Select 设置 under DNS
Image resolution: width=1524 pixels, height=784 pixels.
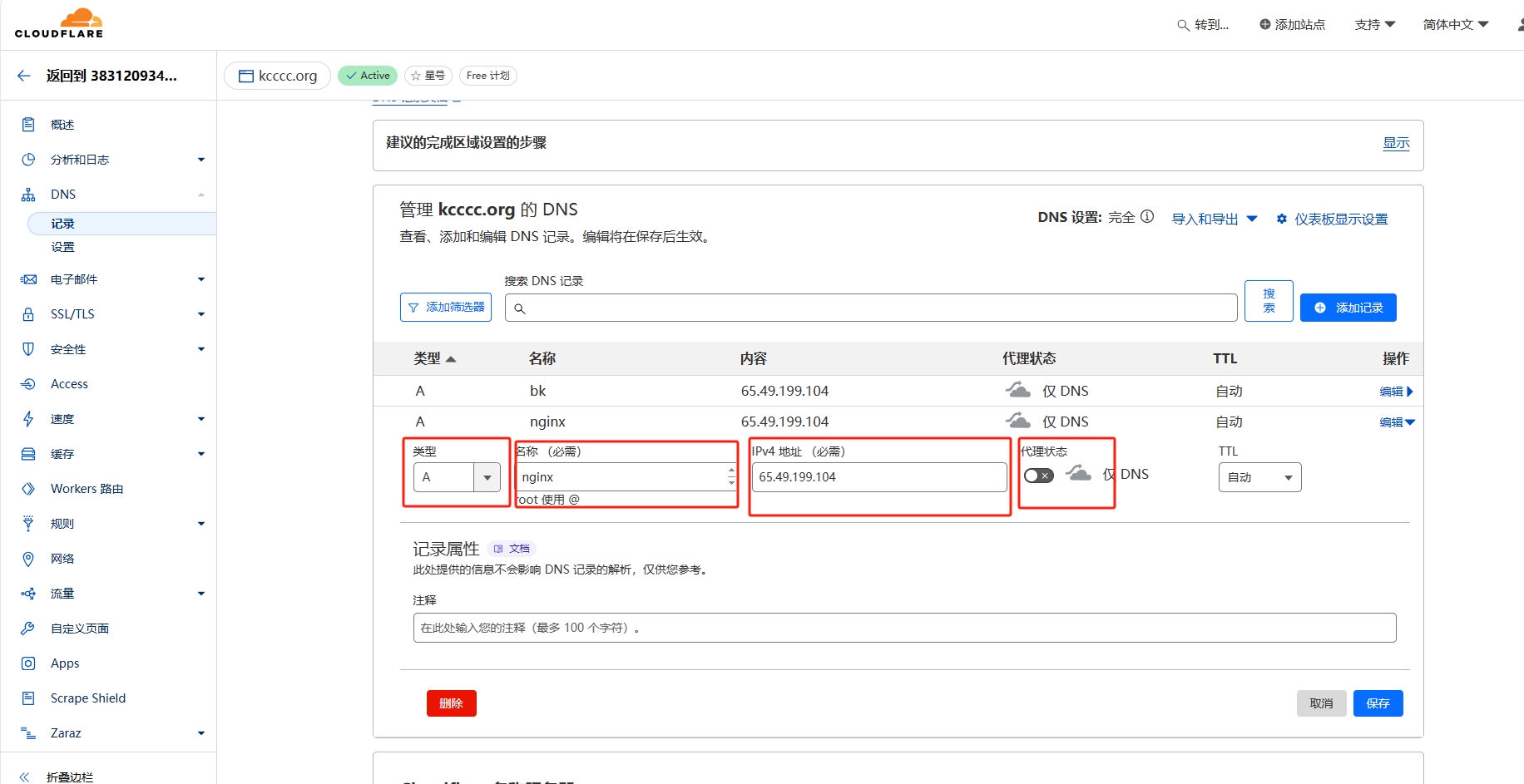coord(62,247)
